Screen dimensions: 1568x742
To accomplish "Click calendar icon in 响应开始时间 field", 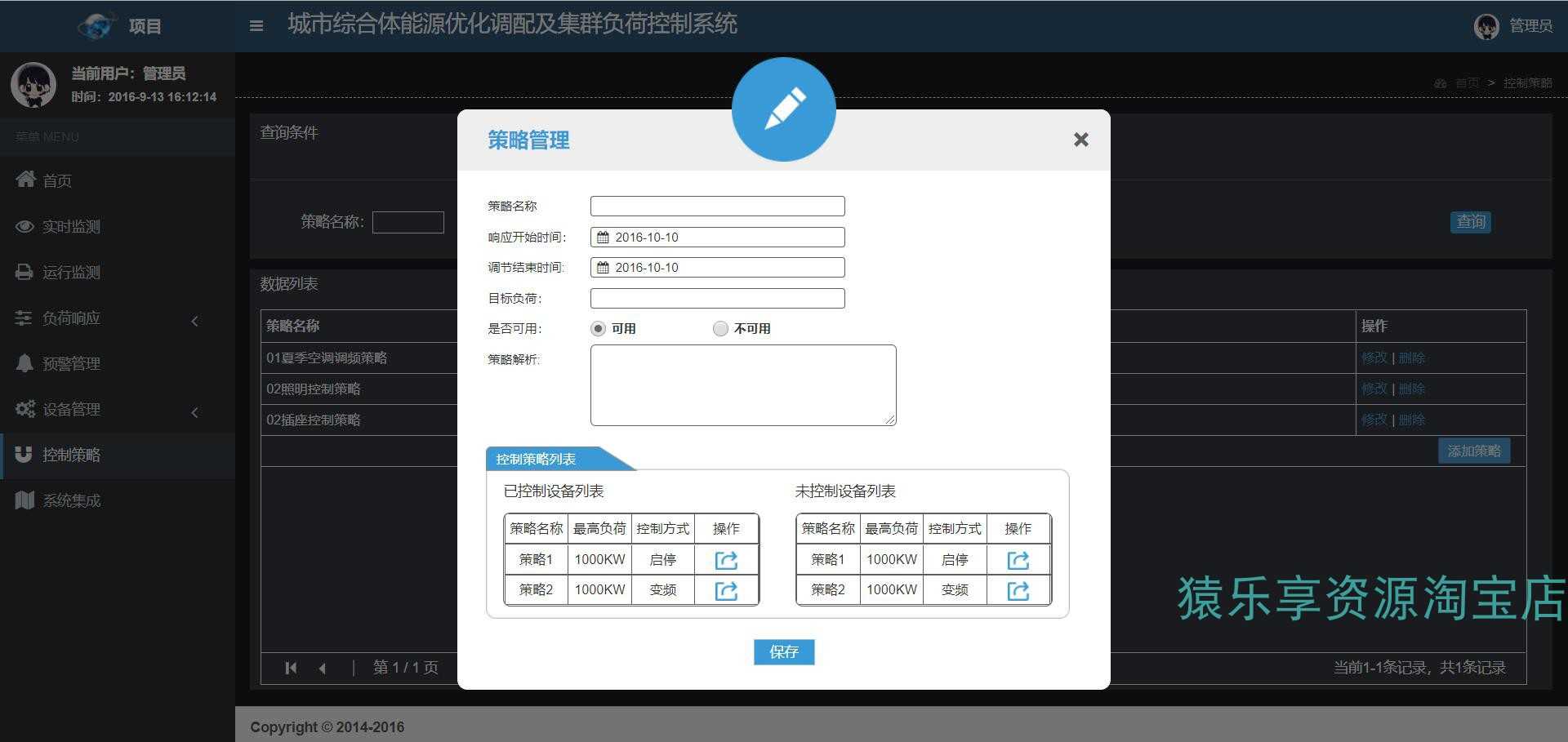I will point(603,238).
